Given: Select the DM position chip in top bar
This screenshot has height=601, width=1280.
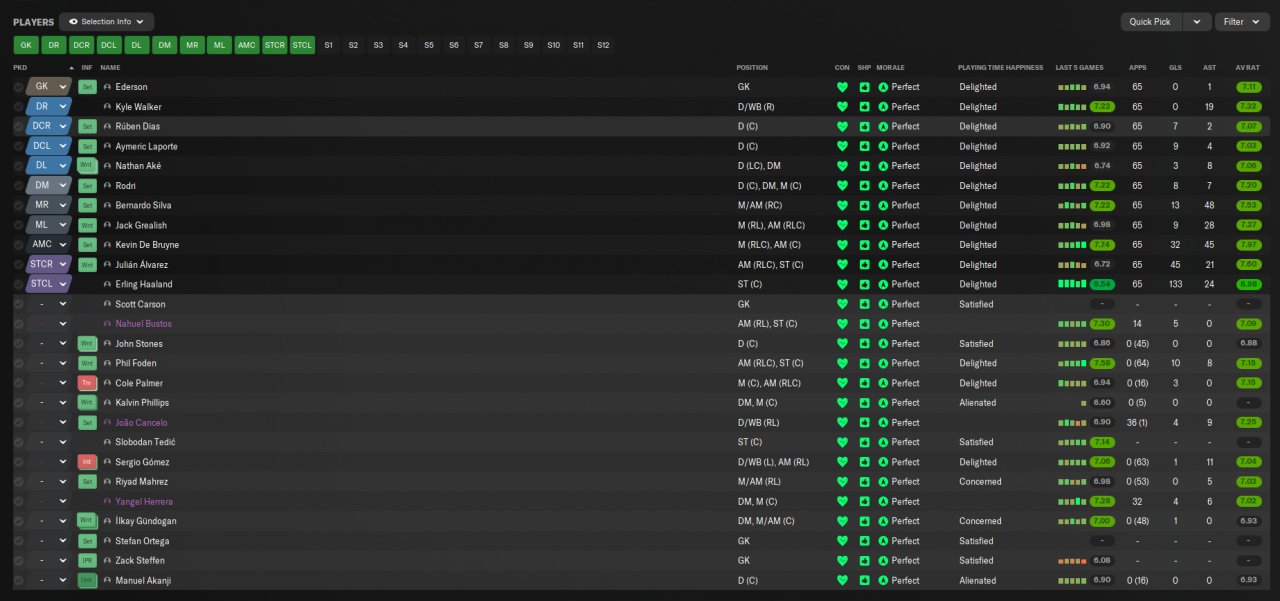Looking at the screenshot, I should click(164, 45).
